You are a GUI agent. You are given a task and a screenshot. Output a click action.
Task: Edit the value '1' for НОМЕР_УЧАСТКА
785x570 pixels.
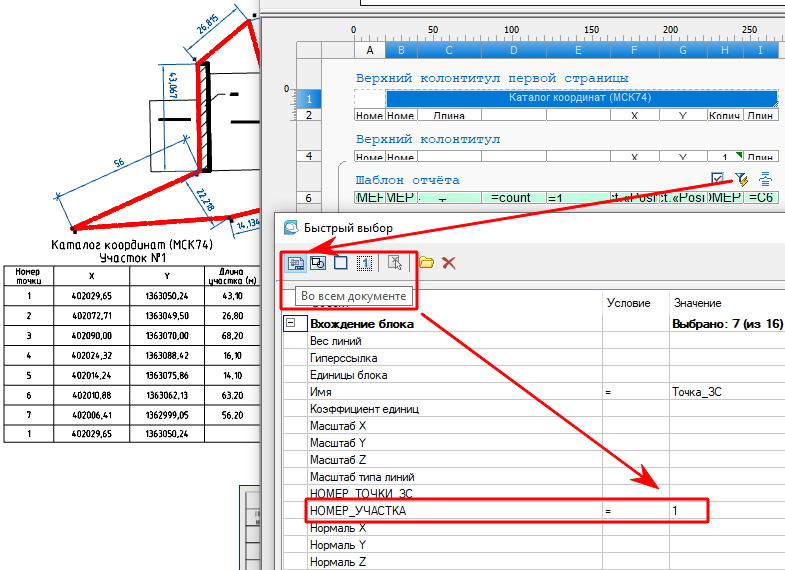(675, 510)
